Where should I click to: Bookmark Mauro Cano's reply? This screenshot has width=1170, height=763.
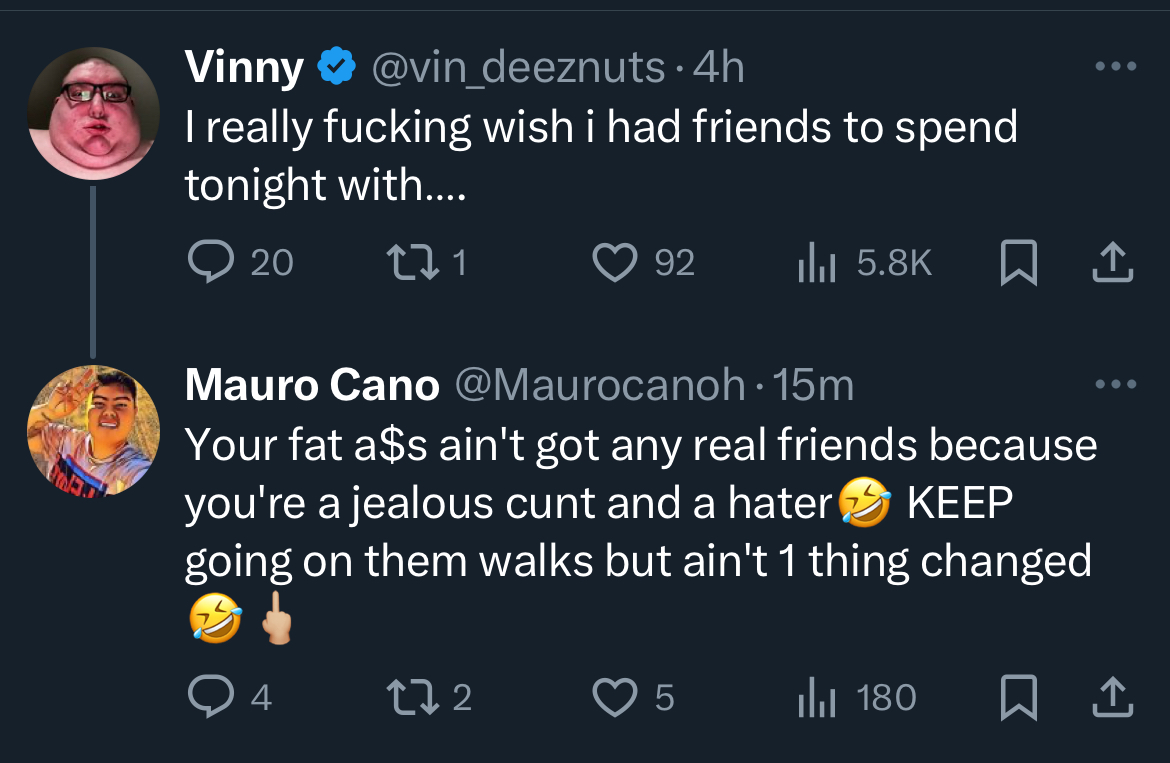click(1019, 697)
